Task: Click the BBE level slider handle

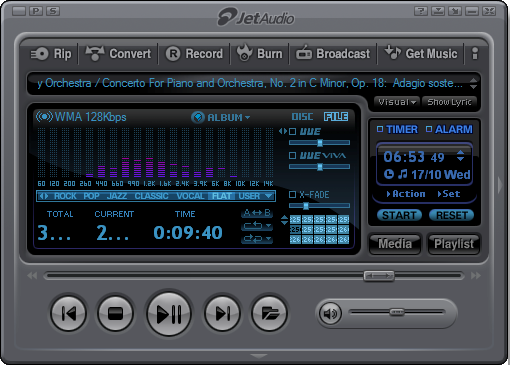Action: click(320, 143)
